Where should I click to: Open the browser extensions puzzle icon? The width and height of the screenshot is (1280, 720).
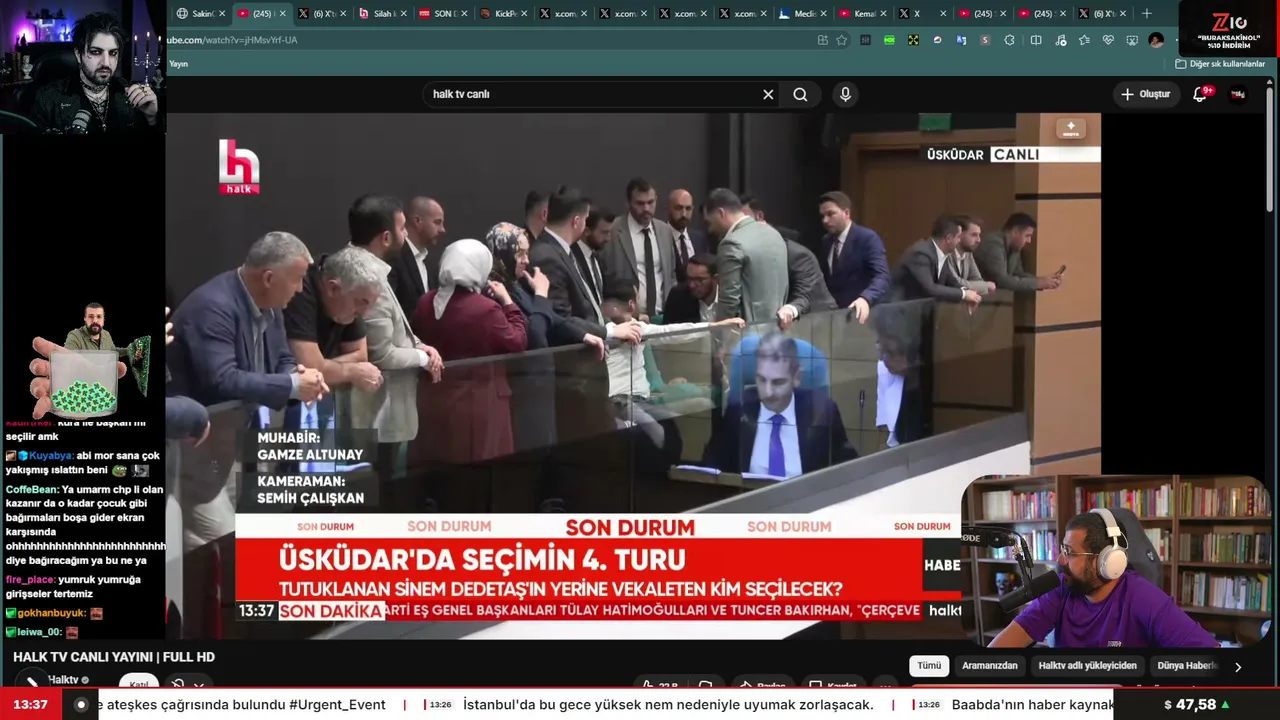coord(1009,40)
